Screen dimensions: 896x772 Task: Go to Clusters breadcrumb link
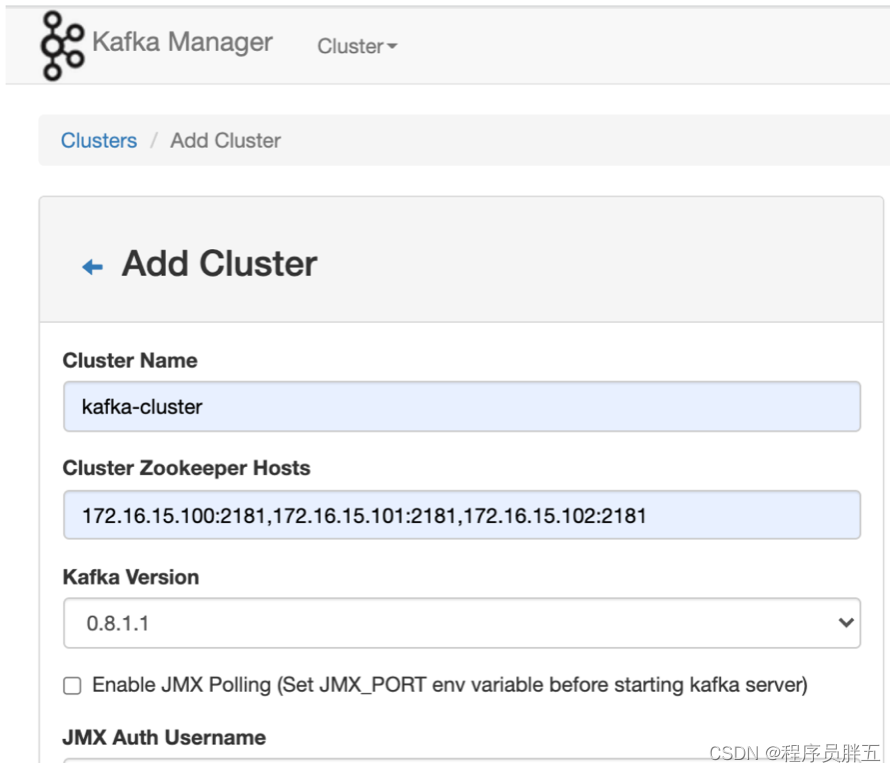(x=99, y=141)
